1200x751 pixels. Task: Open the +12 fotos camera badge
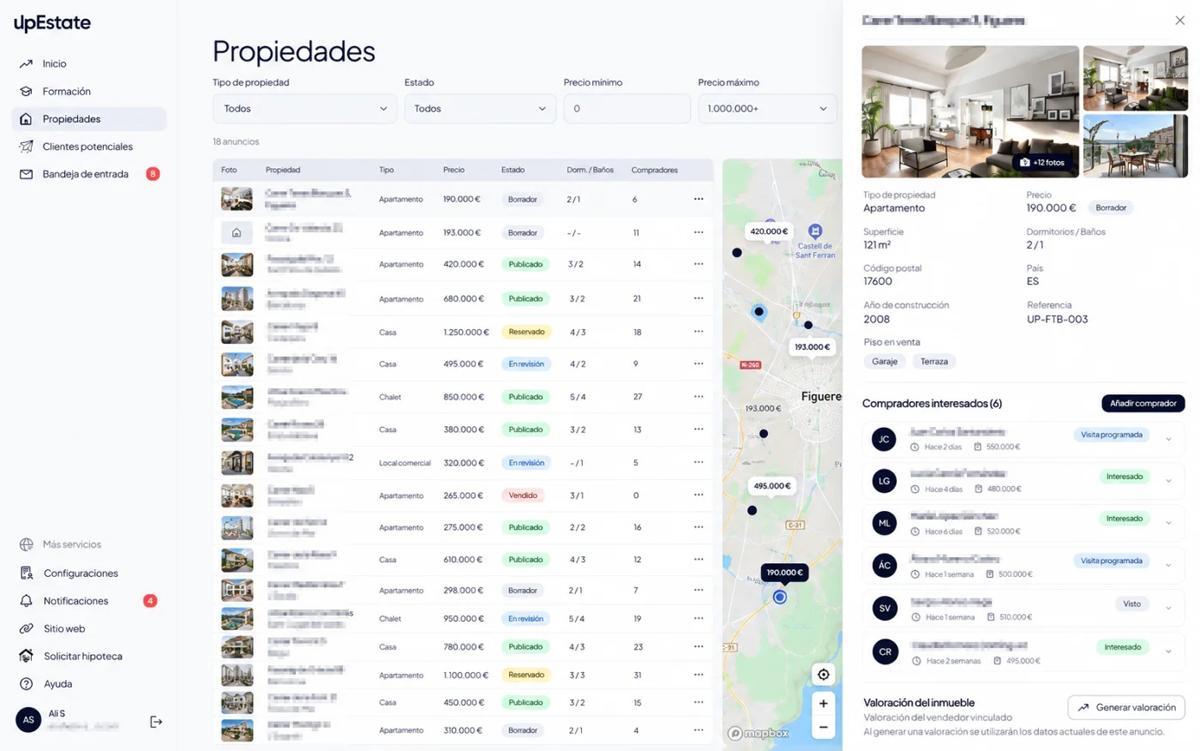tap(1043, 162)
